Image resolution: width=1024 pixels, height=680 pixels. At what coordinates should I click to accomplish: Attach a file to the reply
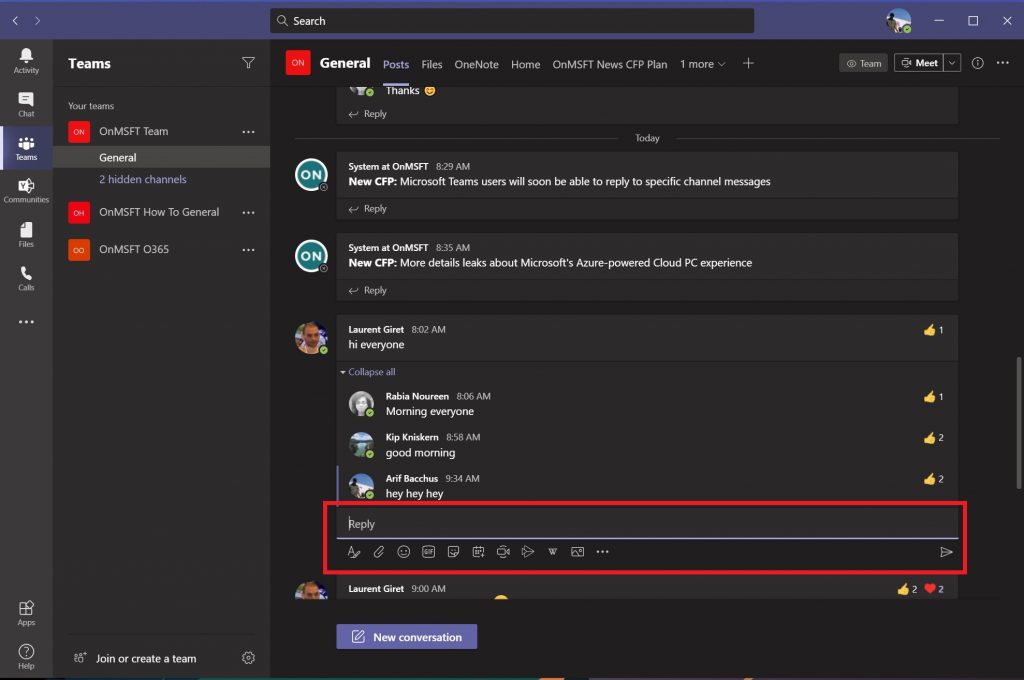(x=379, y=552)
